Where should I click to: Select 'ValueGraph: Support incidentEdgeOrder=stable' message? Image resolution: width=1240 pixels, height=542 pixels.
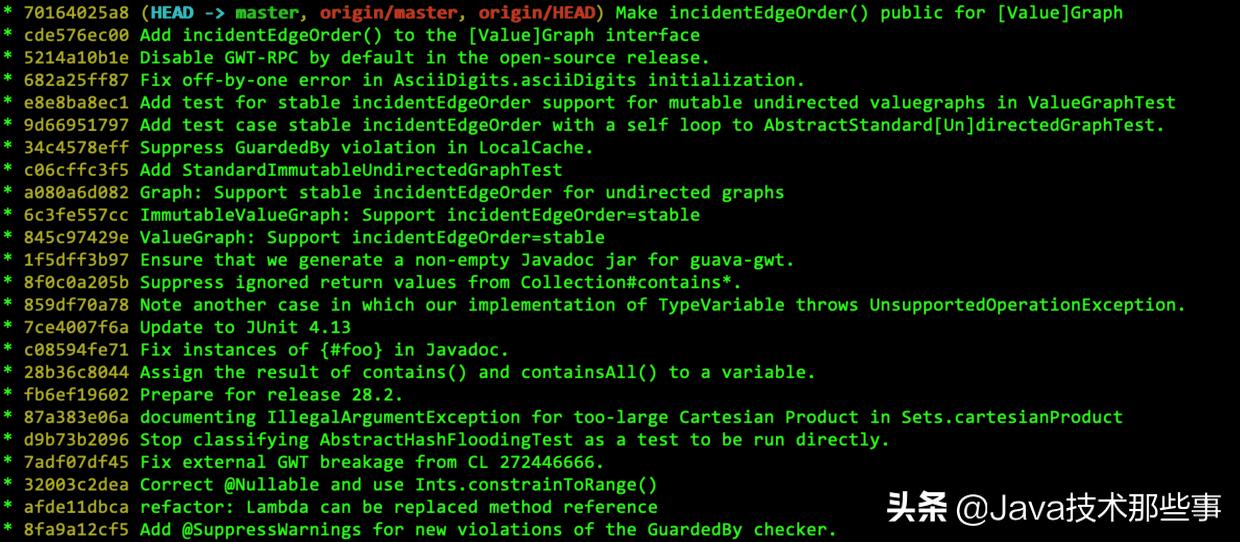tap(372, 238)
